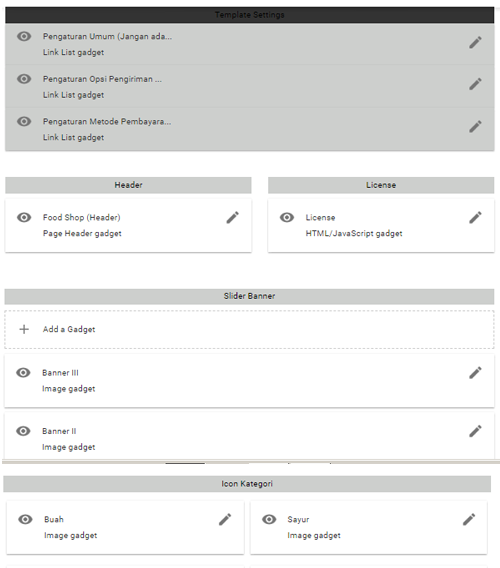Select the Icon Kategori section header
This screenshot has height=568, width=500.
[x=247, y=484]
